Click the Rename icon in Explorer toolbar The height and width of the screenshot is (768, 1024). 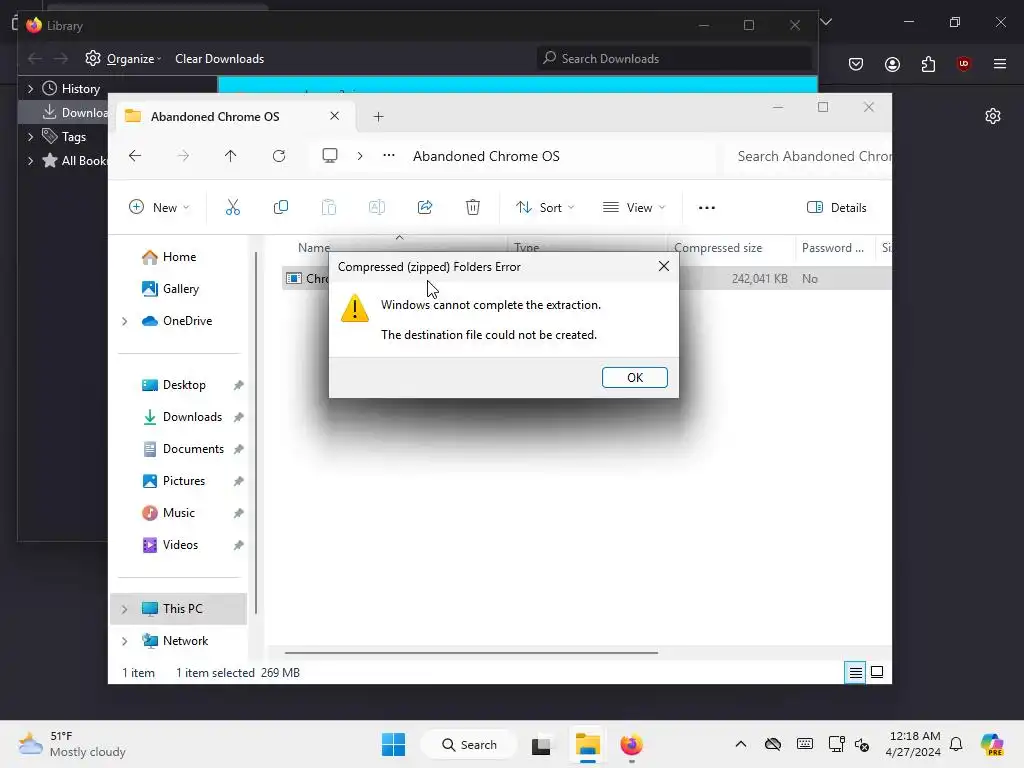pos(377,208)
